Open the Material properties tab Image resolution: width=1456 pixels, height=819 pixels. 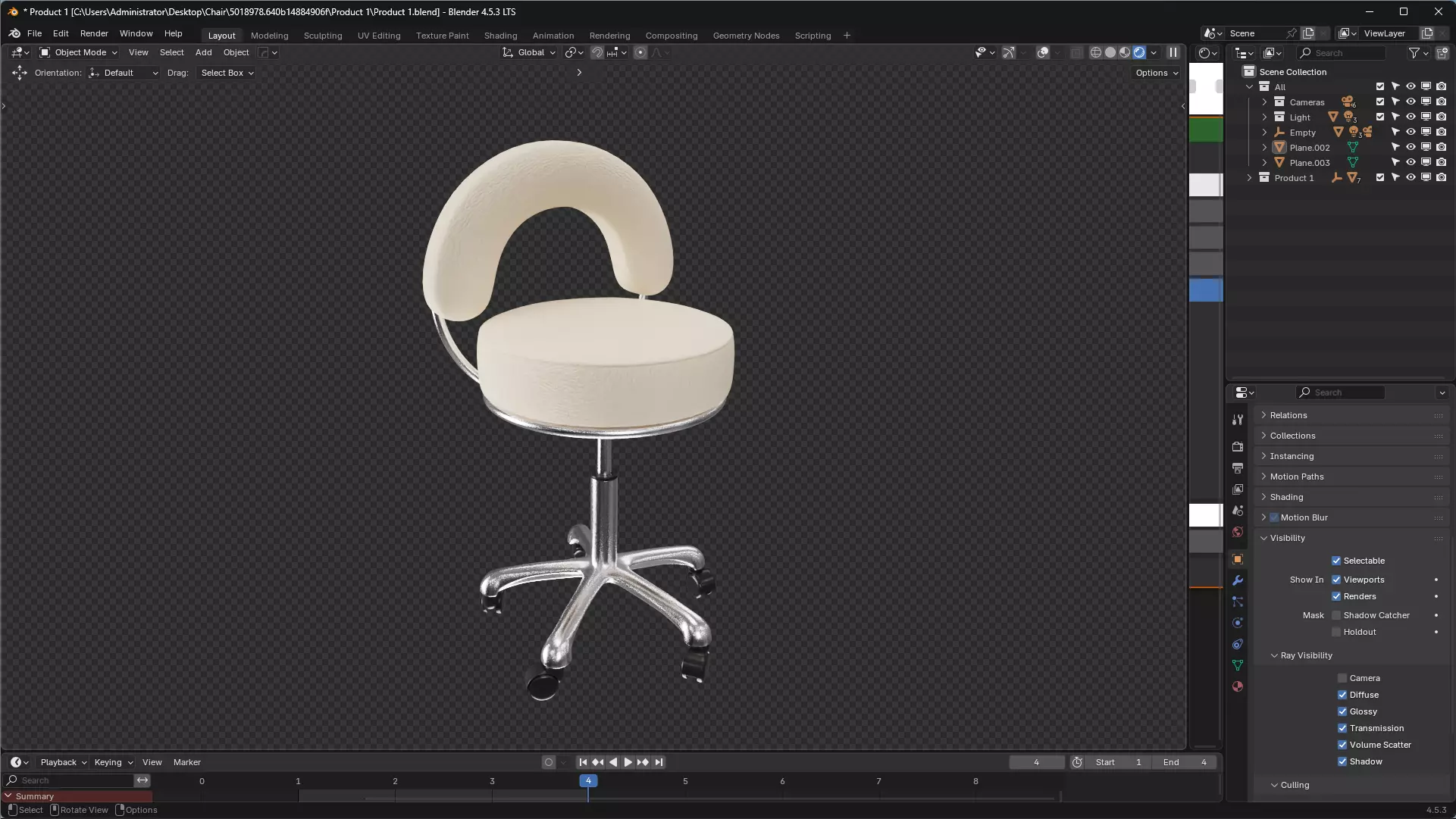point(1238,686)
